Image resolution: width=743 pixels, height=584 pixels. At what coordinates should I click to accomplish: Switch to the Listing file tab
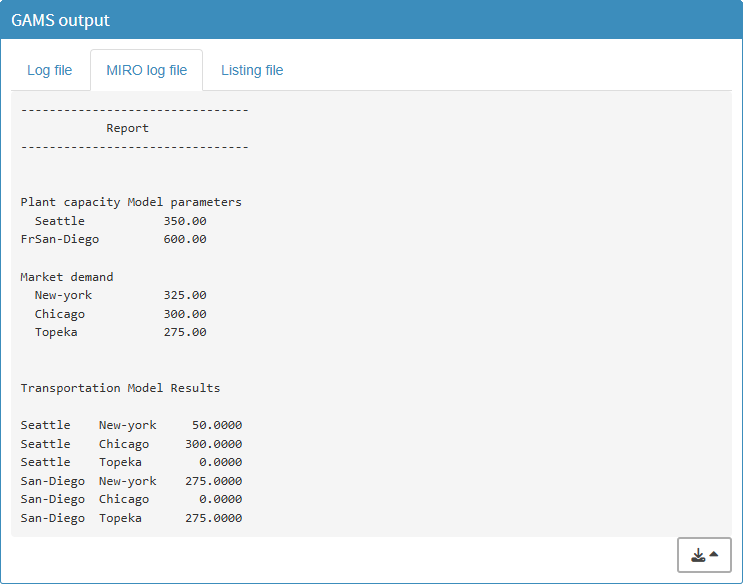coord(252,70)
